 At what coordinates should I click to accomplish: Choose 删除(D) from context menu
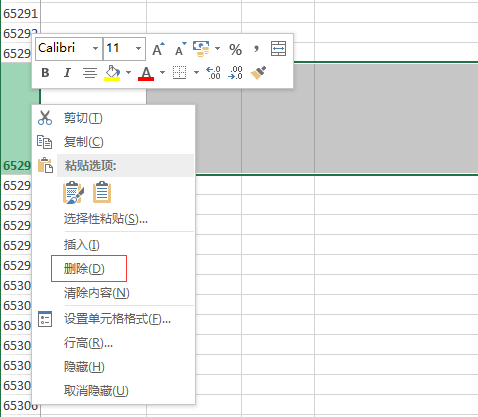[84, 269]
